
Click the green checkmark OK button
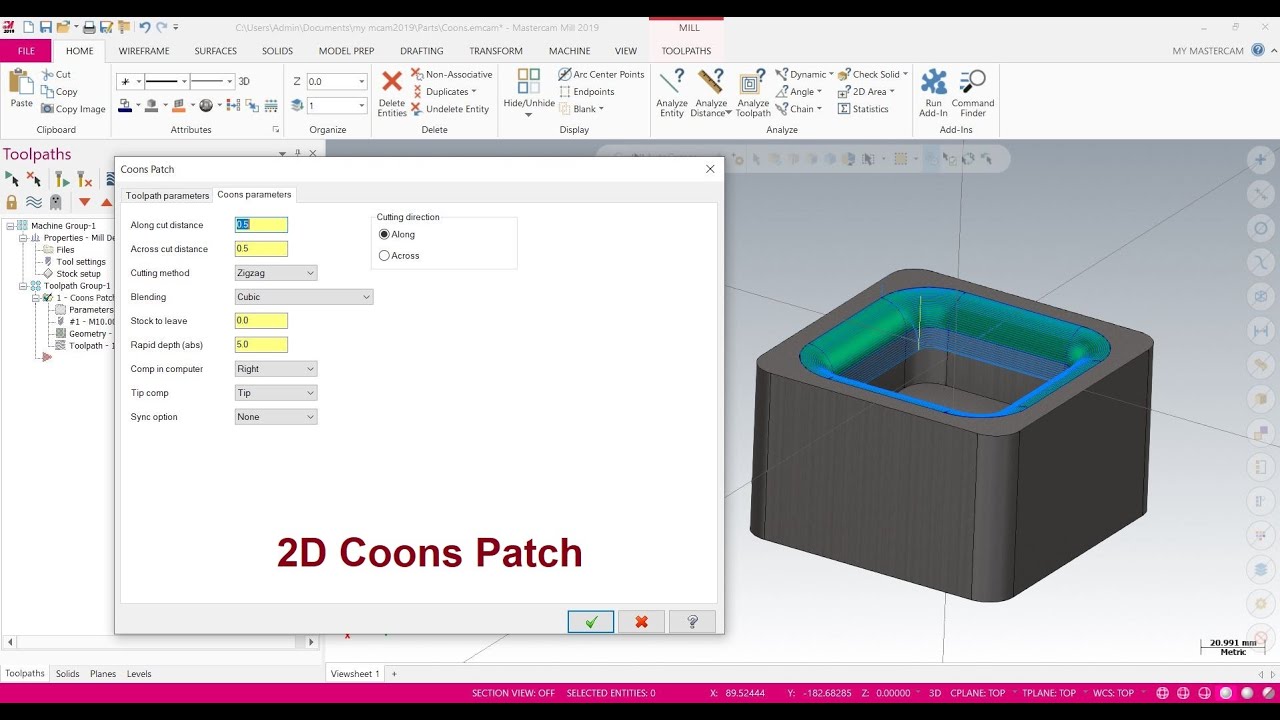click(591, 621)
